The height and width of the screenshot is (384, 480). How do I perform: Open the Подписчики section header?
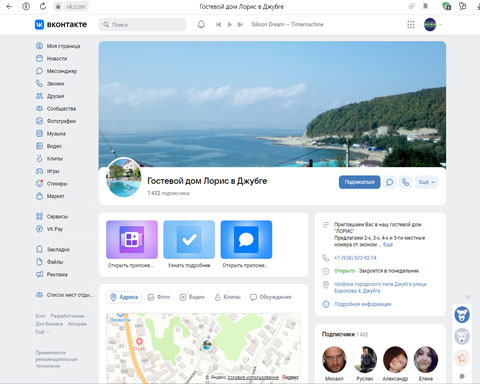tap(345, 334)
